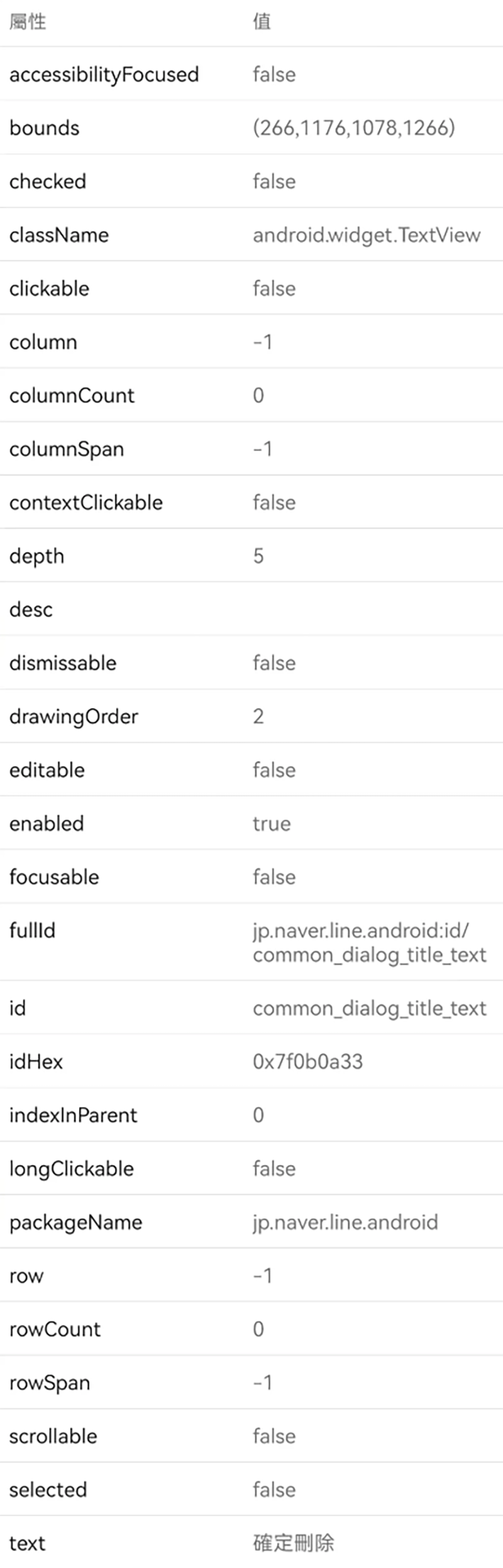
Task: Select the indexInParent property label
Action: tap(73, 1115)
